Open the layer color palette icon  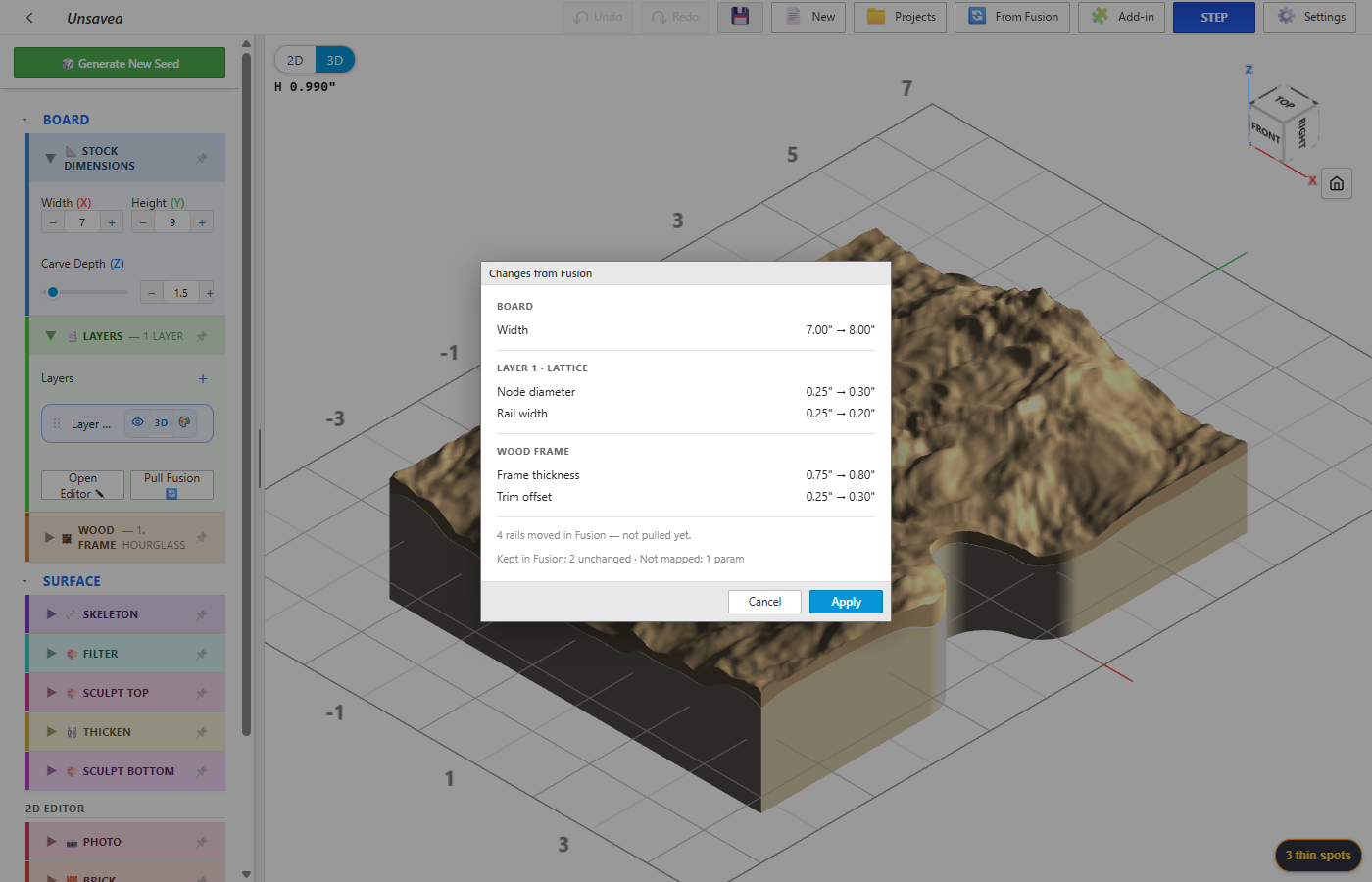[x=184, y=422]
